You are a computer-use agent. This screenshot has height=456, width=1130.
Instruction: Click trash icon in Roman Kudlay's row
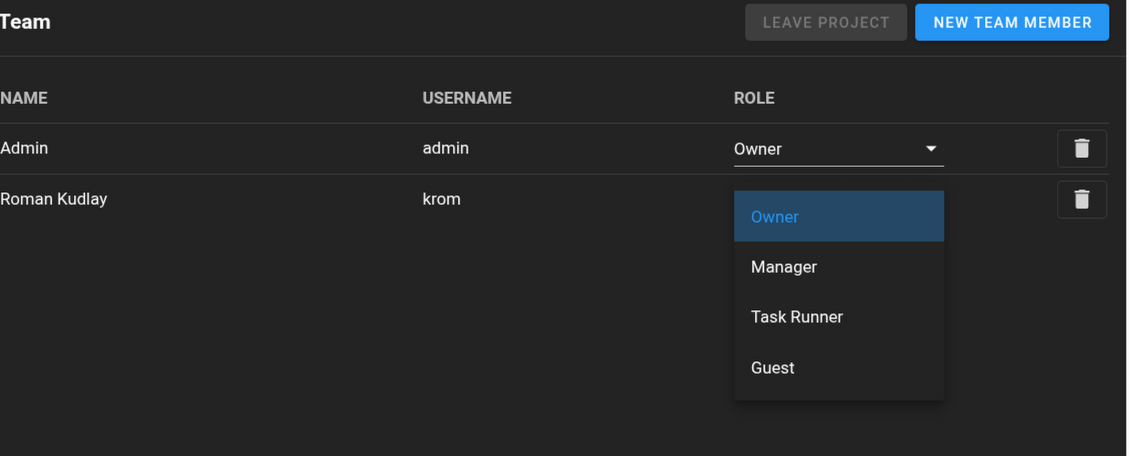pos(1081,200)
